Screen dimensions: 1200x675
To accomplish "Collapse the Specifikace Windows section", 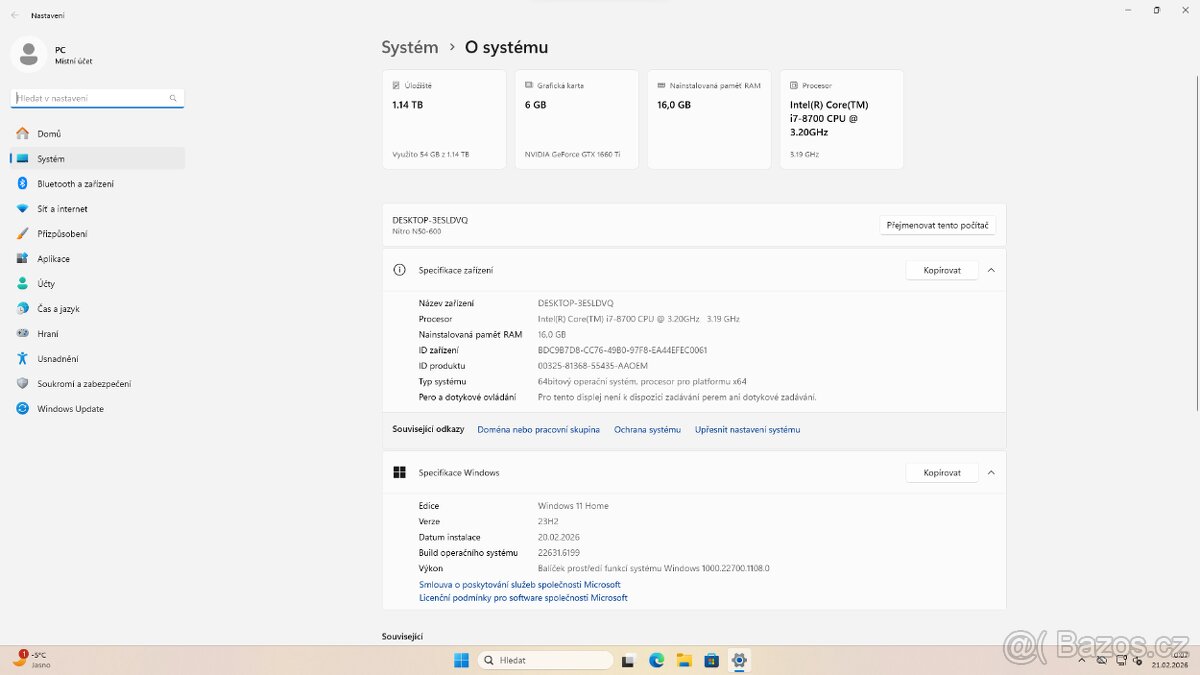I will point(991,472).
